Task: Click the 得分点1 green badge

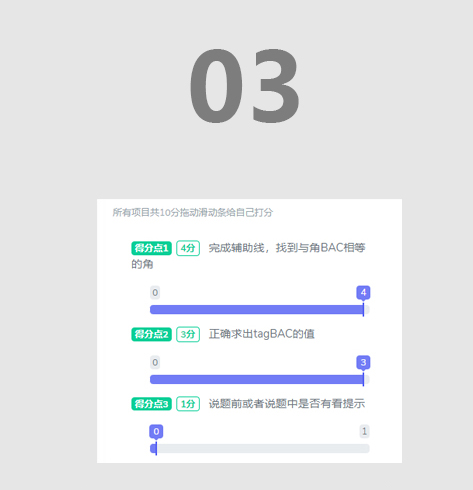Action: pos(151,248)
